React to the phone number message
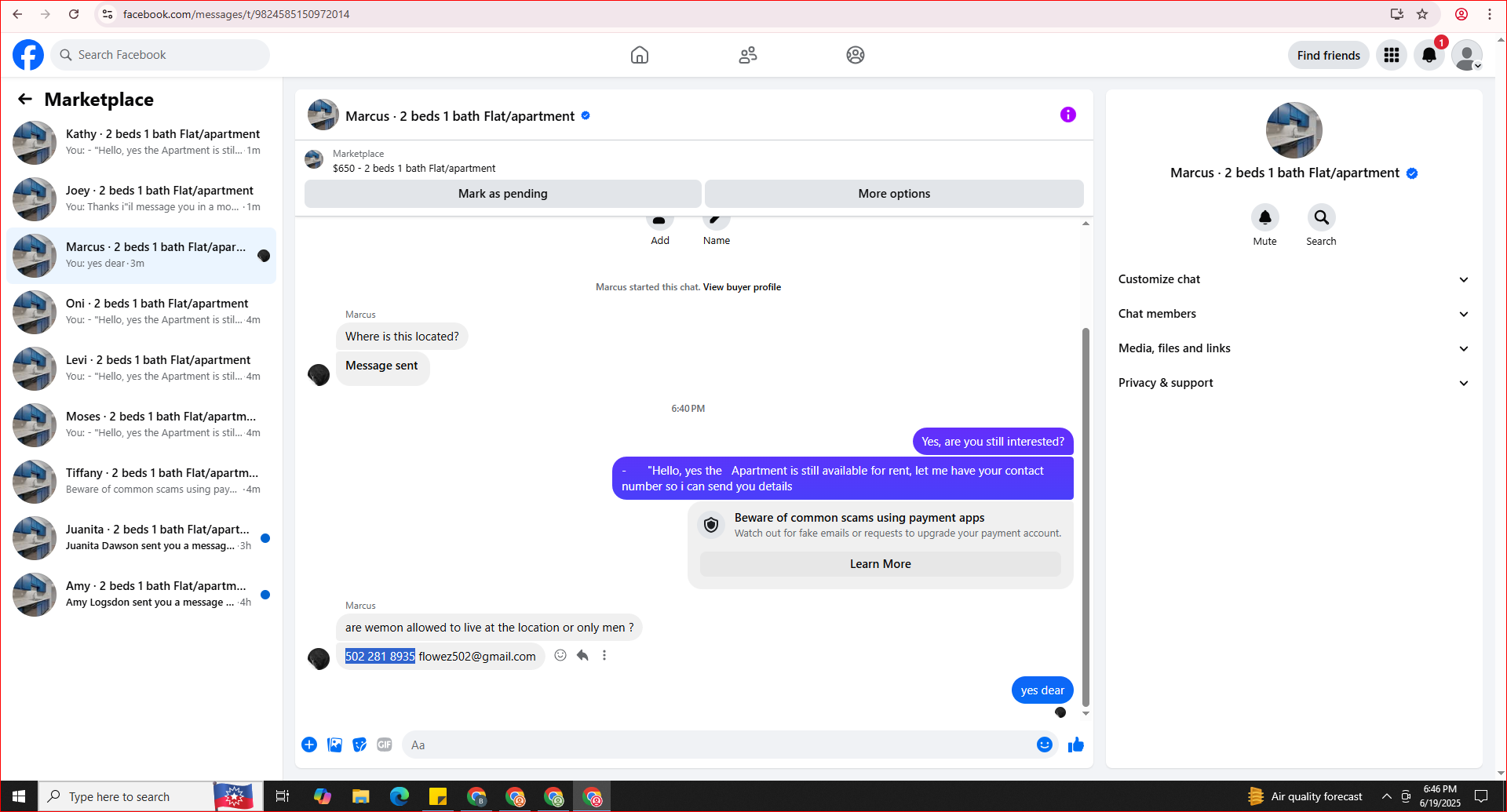 (x=560, y=655)
